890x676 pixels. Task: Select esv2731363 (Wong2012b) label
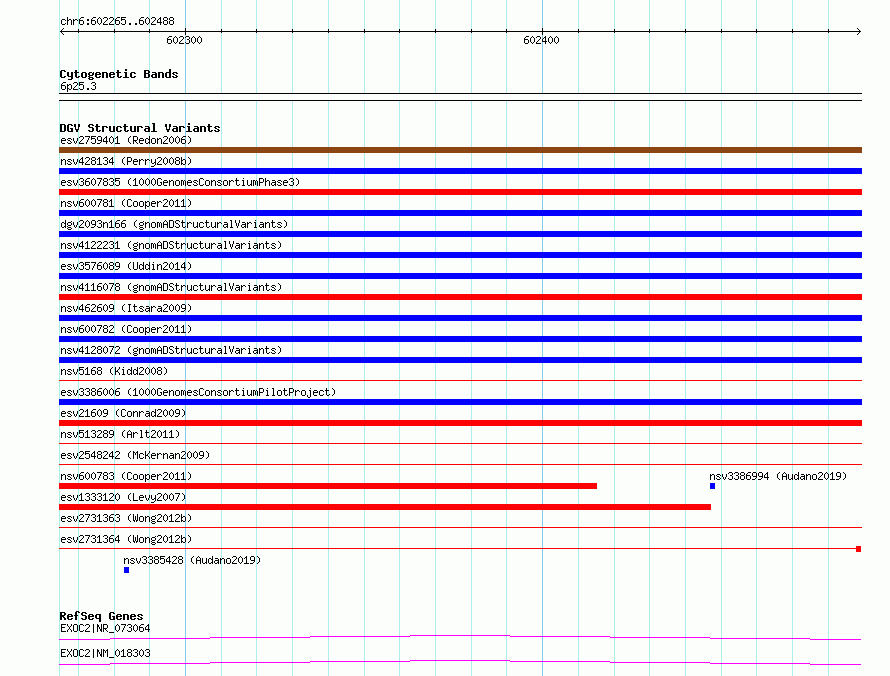click(x=126, y=518)
